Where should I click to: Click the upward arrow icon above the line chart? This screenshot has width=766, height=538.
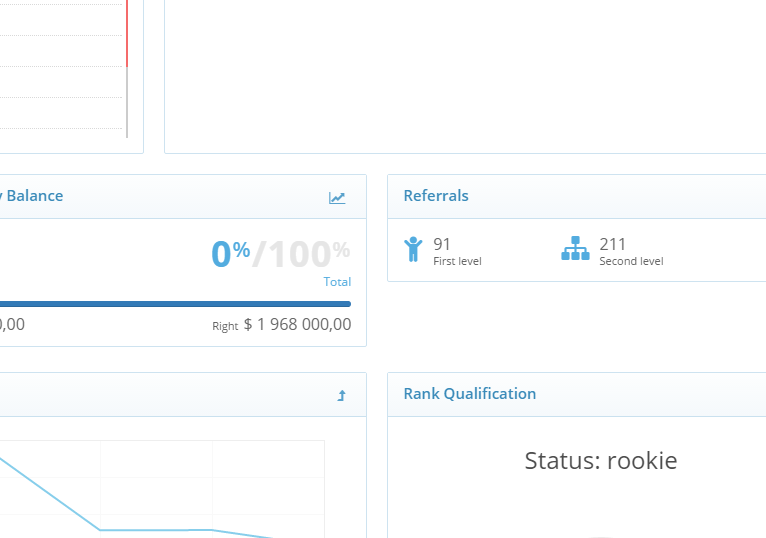pos(341,395)
